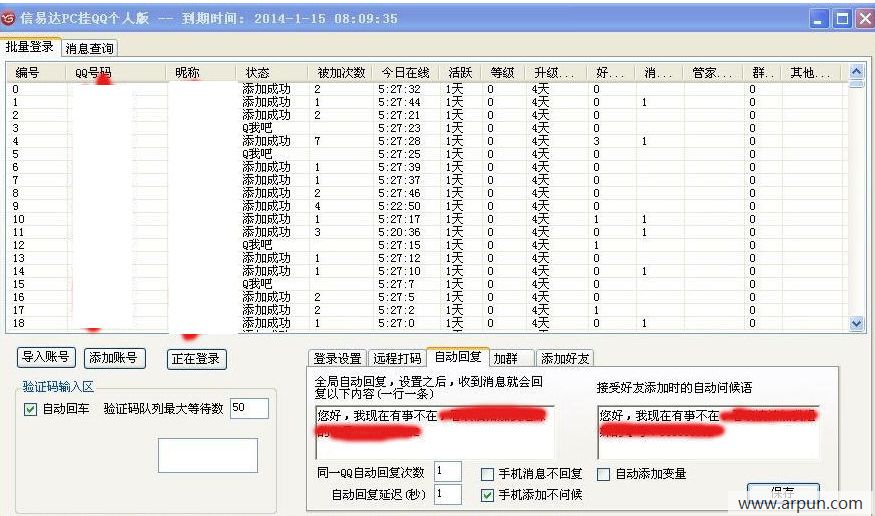The height and width of the screenshot is (516, 875).
Task: Click online time 5:27:32
Action: (399, 89)
